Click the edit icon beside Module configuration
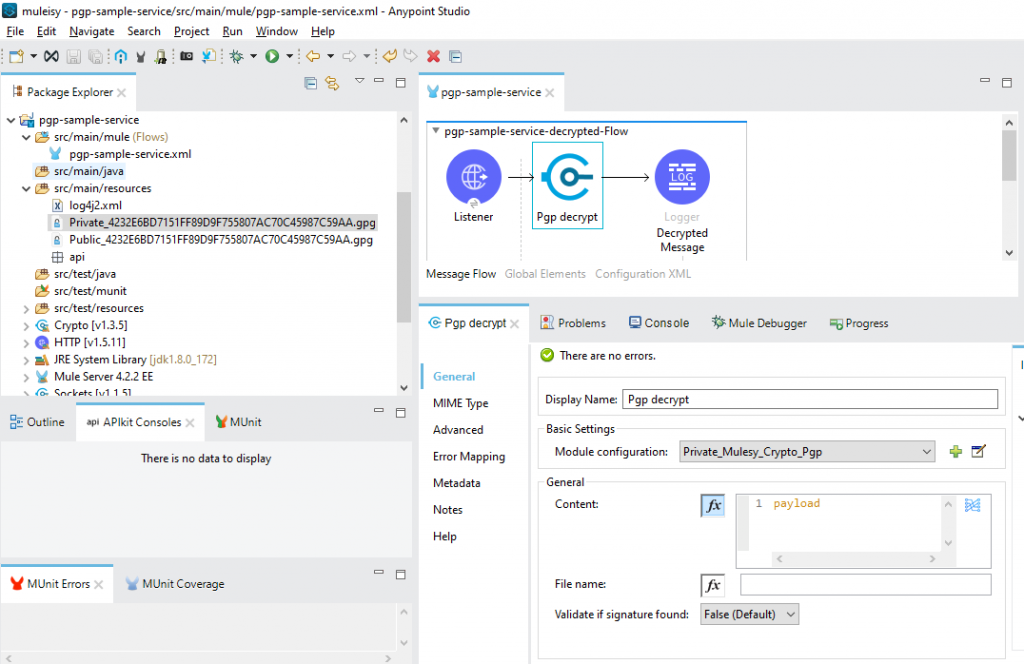This screenshot has height=664, width=1024. pos(977,452)
